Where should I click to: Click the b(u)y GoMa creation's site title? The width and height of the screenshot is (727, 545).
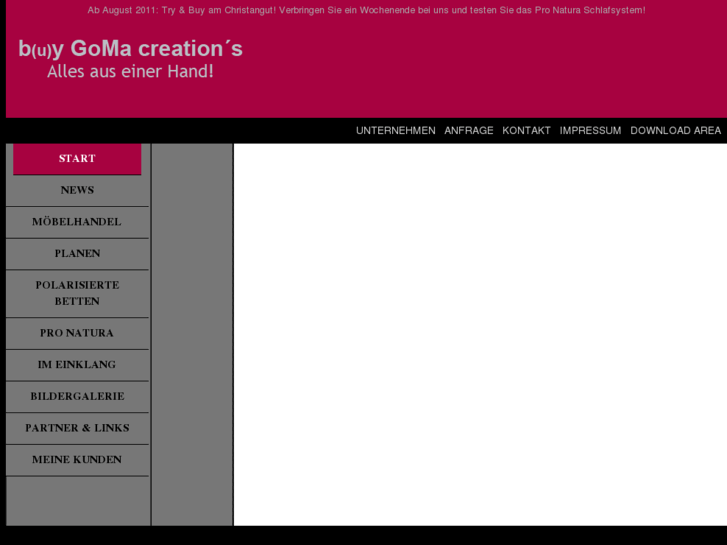[130, 49]
